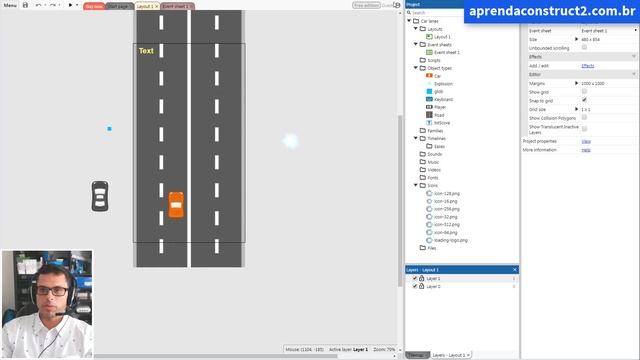Click the Undo arrow in toolbar
The height and width of the screenshot is (360, 640).
[38, 5]
